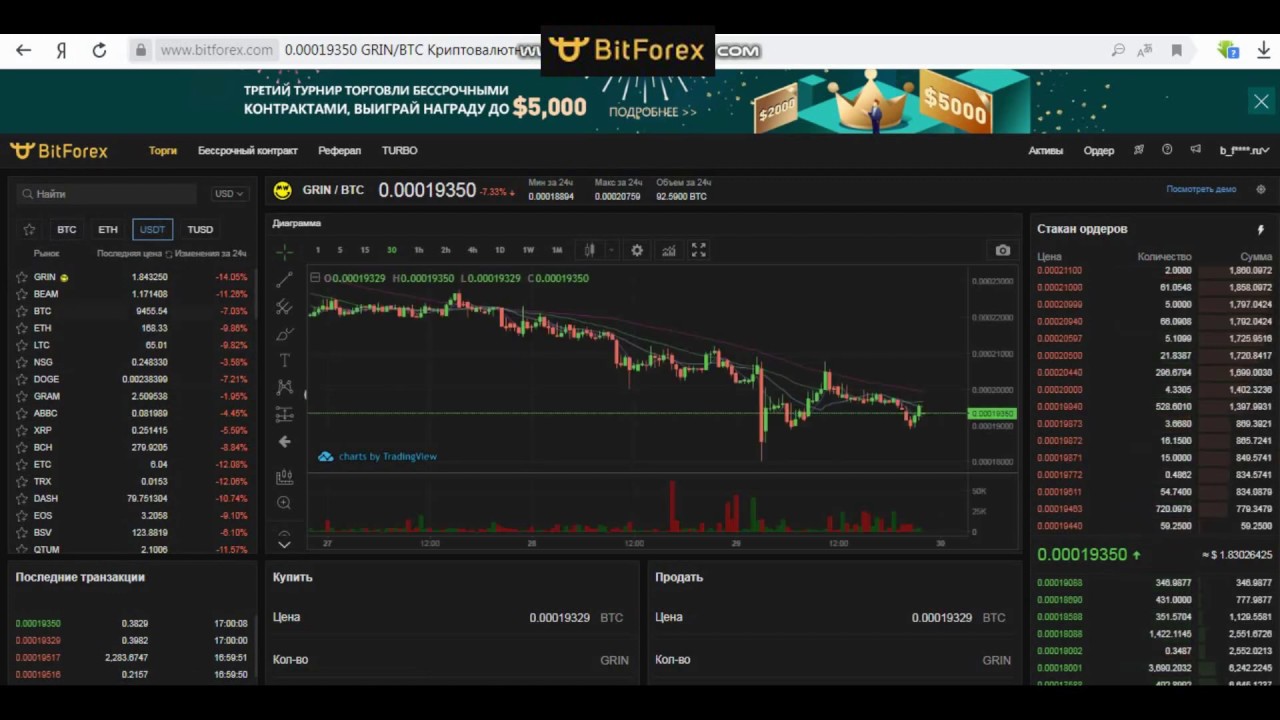This screenshot has width=1280, height=720.
Task: Open the TURBO menu item
Action: tap(399, 151)
